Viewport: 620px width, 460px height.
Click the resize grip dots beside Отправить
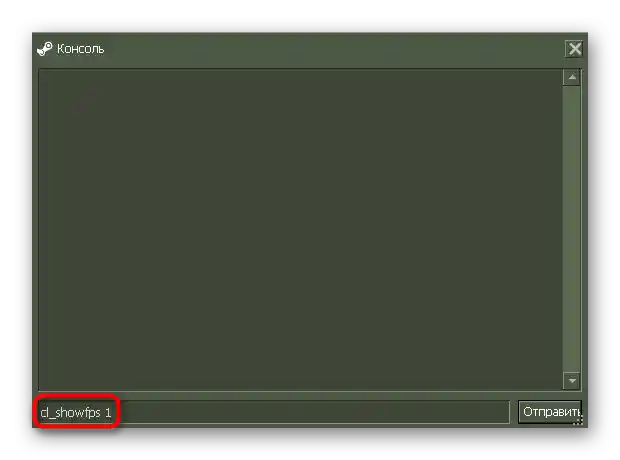click(578, 420)
